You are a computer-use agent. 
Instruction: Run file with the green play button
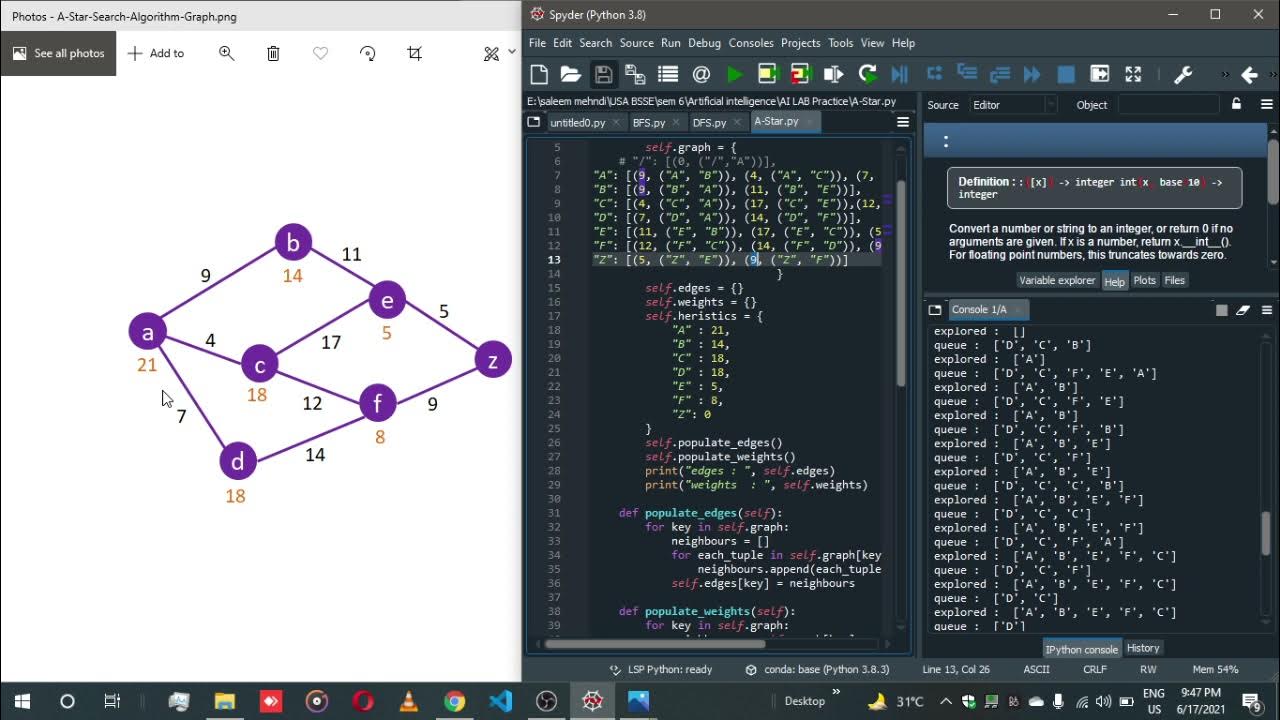tap(734, 74)
